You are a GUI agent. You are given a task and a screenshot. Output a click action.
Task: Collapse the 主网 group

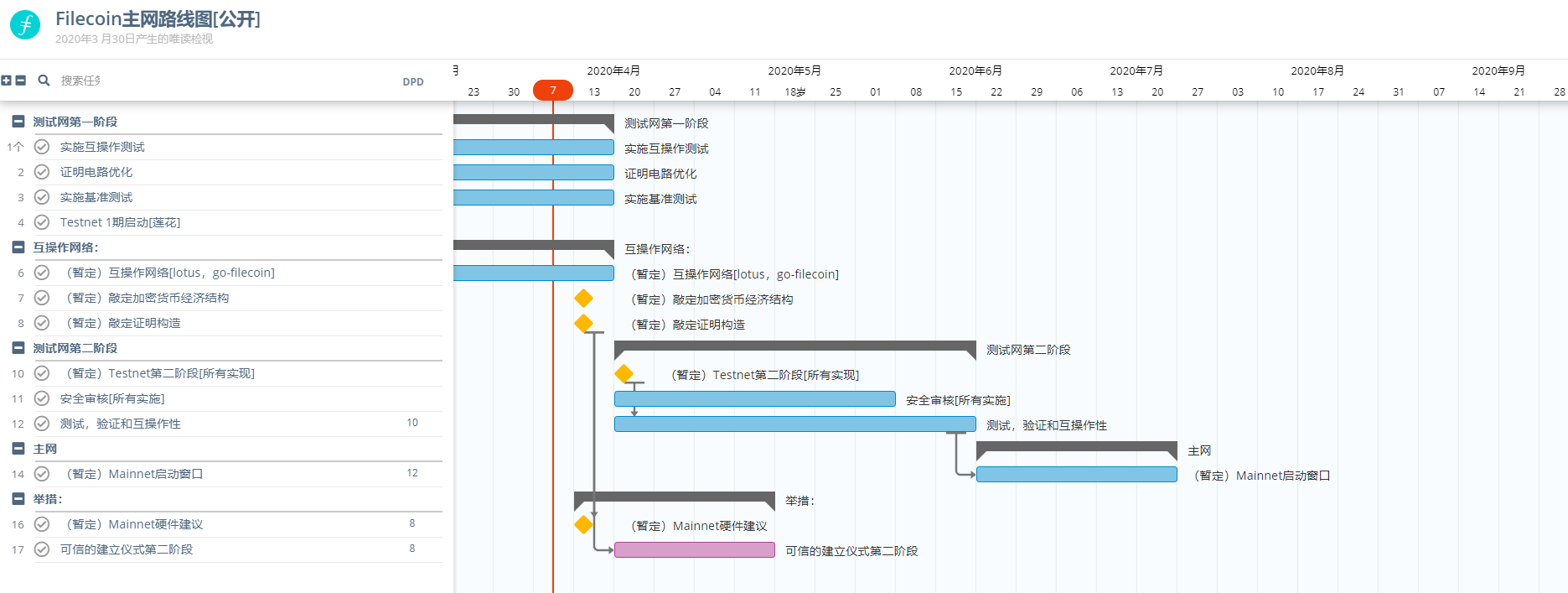18,449
